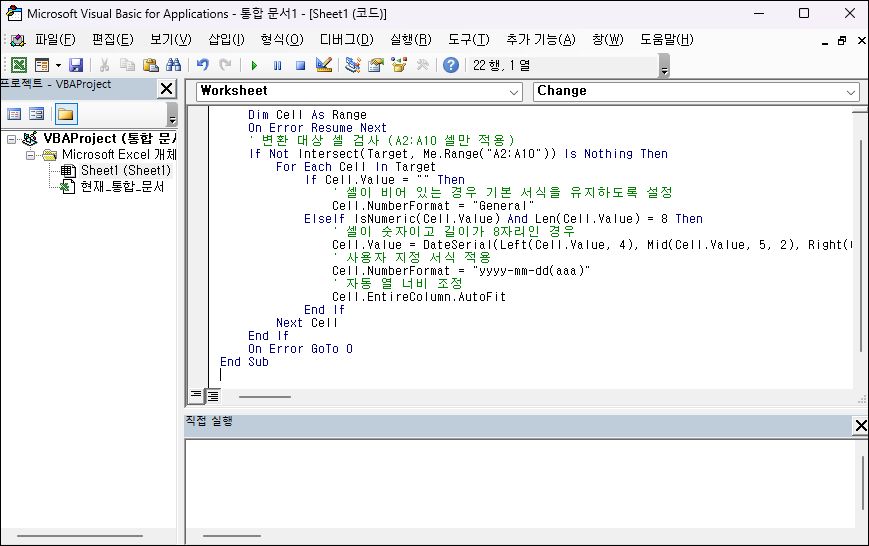Screen dimensions: 869x546
Task: Close the inner code window
Action: click(x=861, y=40)
